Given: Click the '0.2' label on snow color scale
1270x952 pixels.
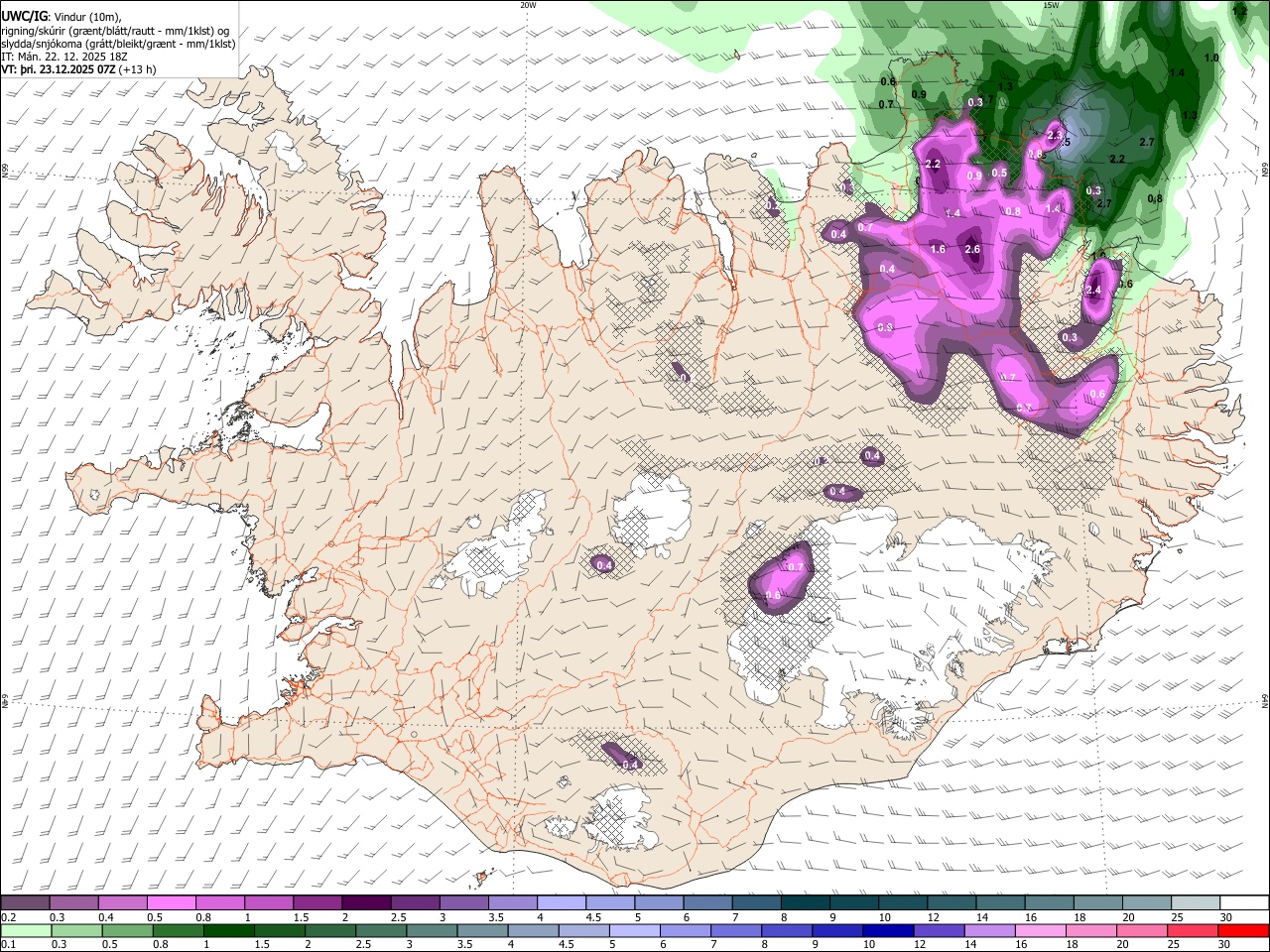Looking at the screenshot, I should [x=9, y=917].
